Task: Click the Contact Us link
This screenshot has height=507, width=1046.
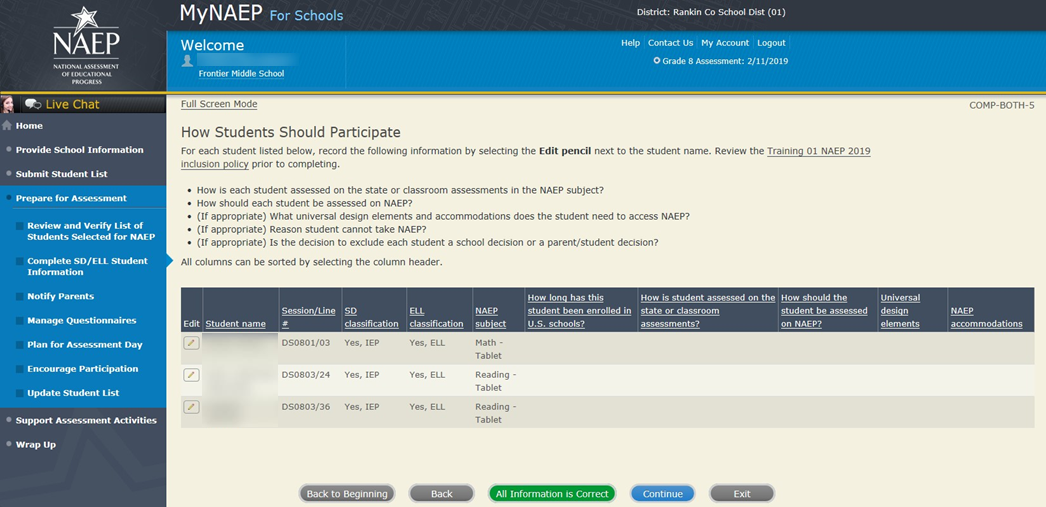Action: point(670,43)
